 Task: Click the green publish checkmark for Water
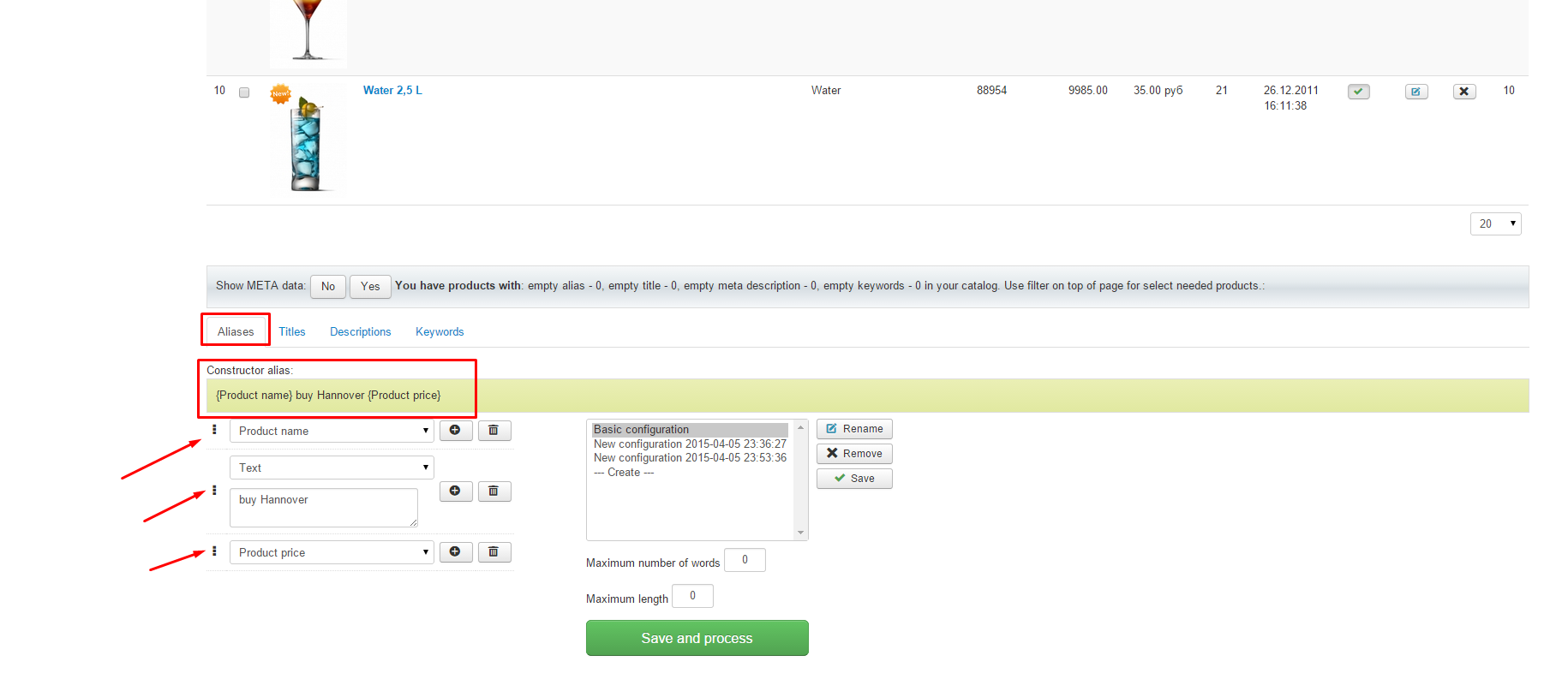click(1358, 92)
